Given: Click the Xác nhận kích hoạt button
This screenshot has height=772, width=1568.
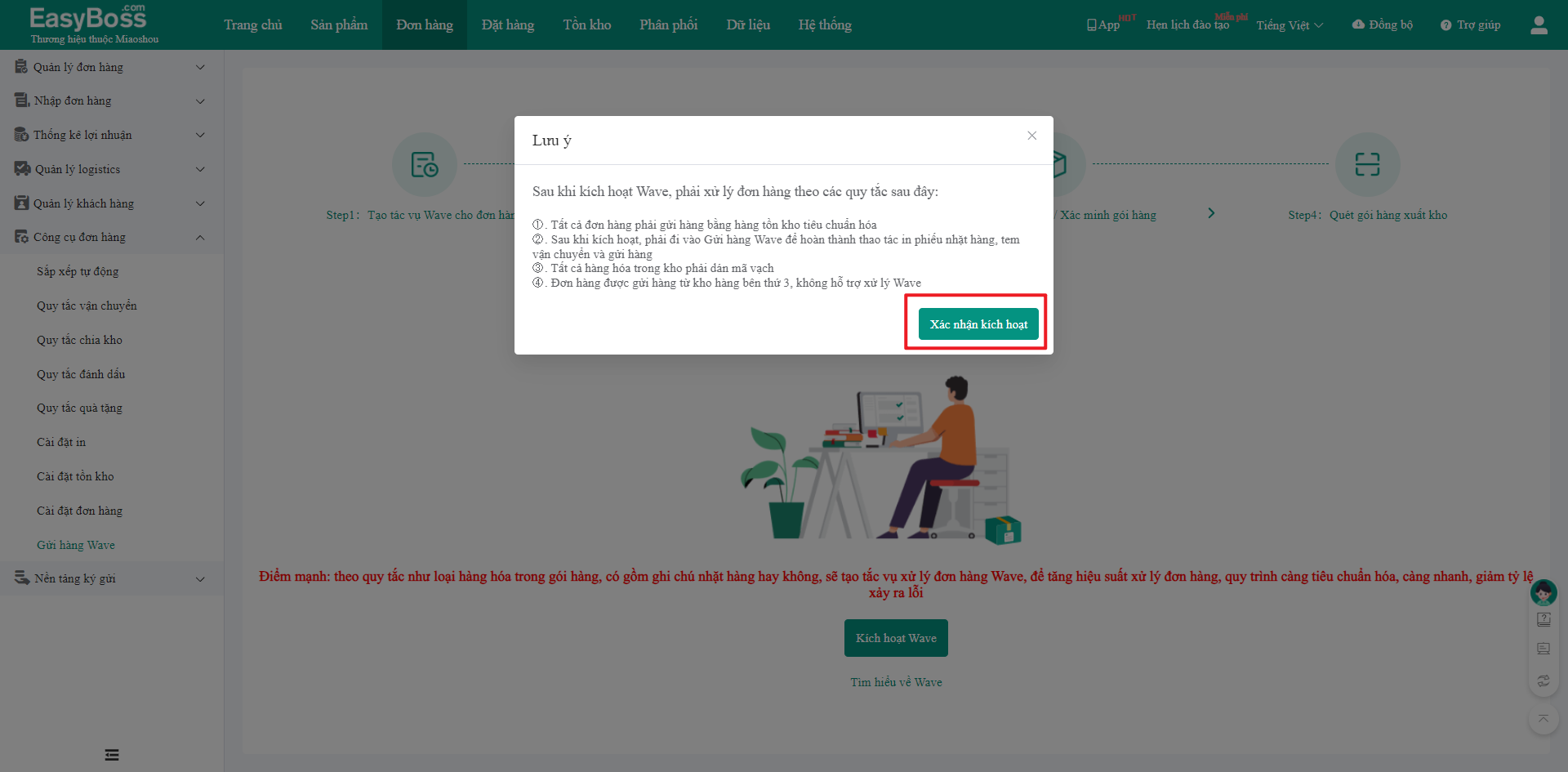Looking at the screenshot, I should pyautogui.click(x=978, y=324).
